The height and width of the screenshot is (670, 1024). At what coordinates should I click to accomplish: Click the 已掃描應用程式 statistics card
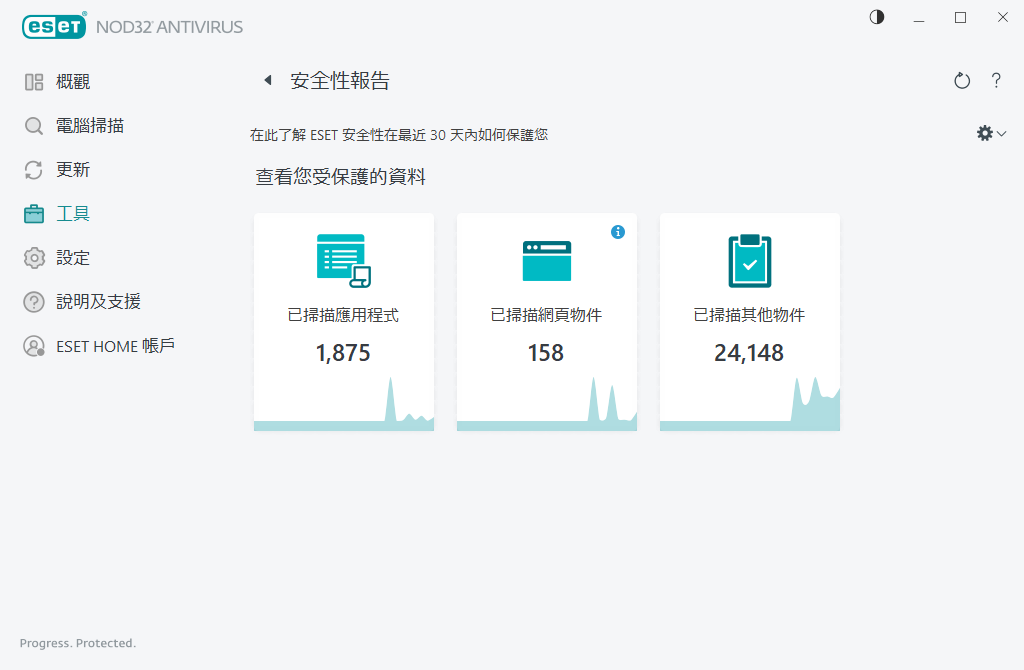[x=343, y=320]
